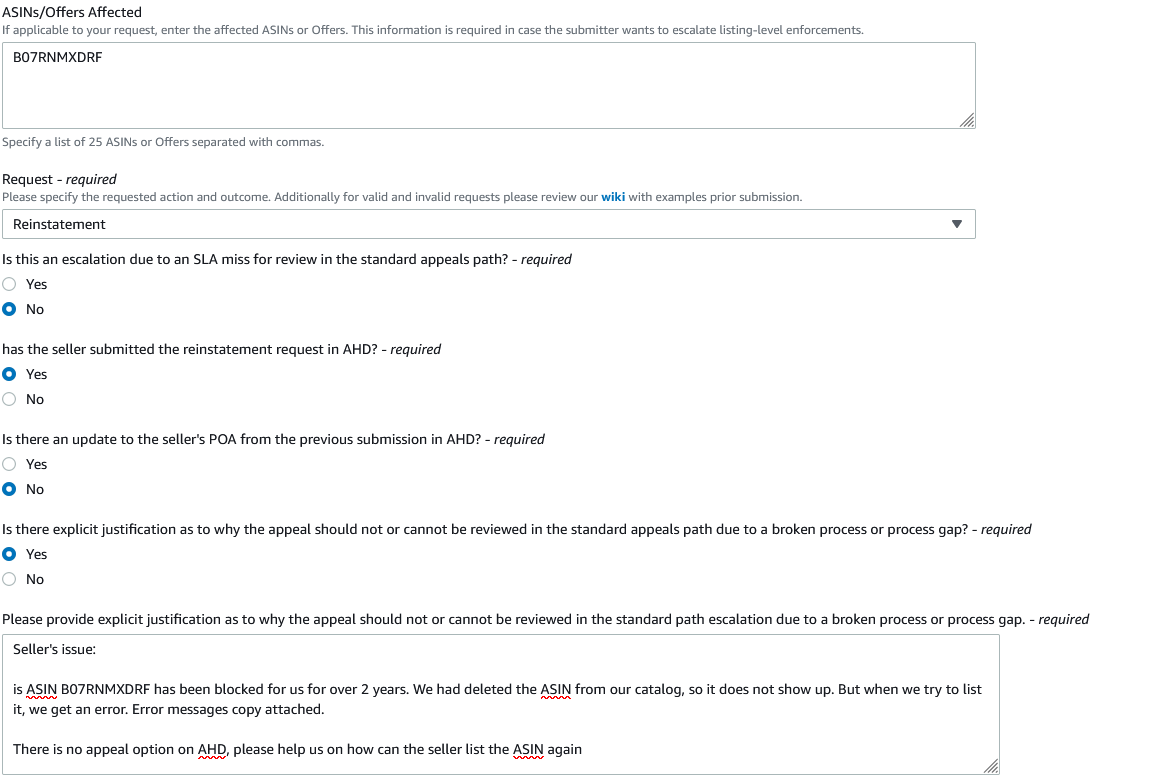Screen dimensions: 1152x780
Task: Click the misspelled AHD word in justification
Action: (212, 750)
